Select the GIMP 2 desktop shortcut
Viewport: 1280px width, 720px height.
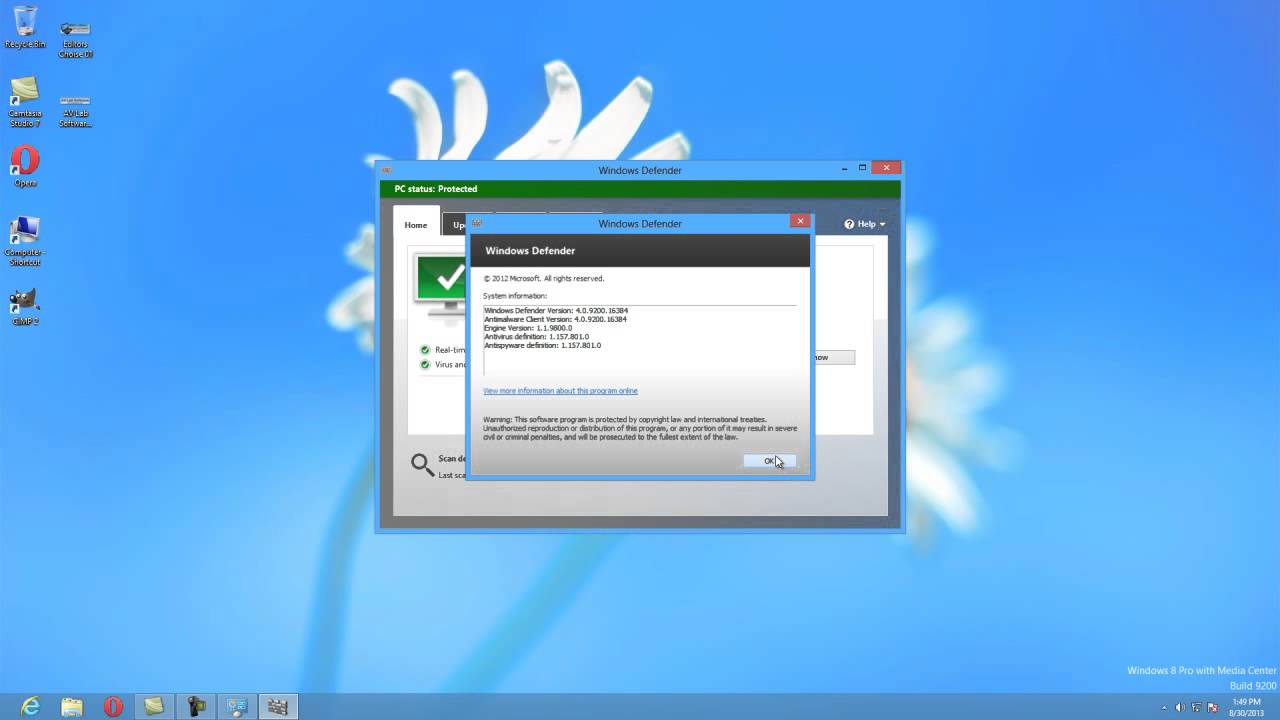pyautogui.click(x=25, y=308)
